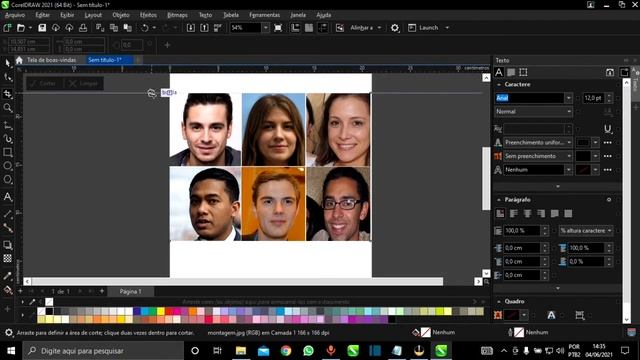Open the Layout menu

[93, 15]
